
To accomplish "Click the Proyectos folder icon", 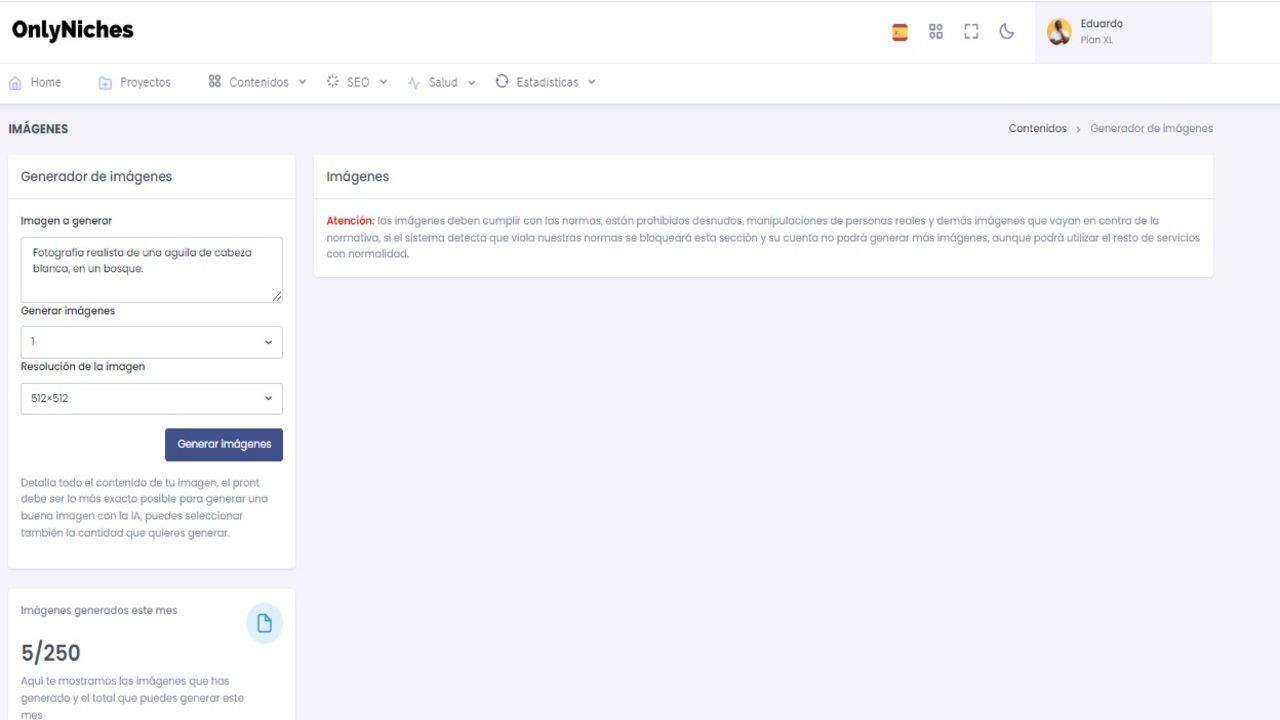I will point(105,83).
